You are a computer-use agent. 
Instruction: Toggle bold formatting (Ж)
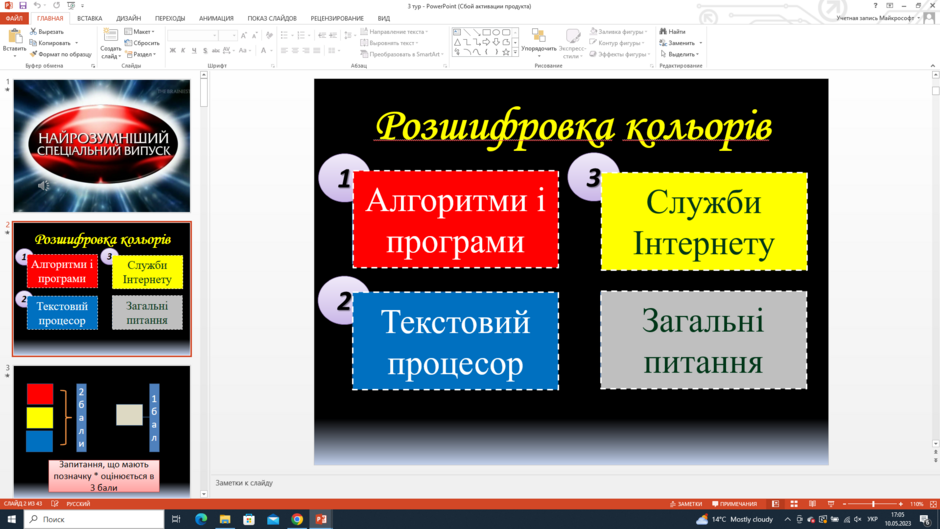(x=173, y=51)
